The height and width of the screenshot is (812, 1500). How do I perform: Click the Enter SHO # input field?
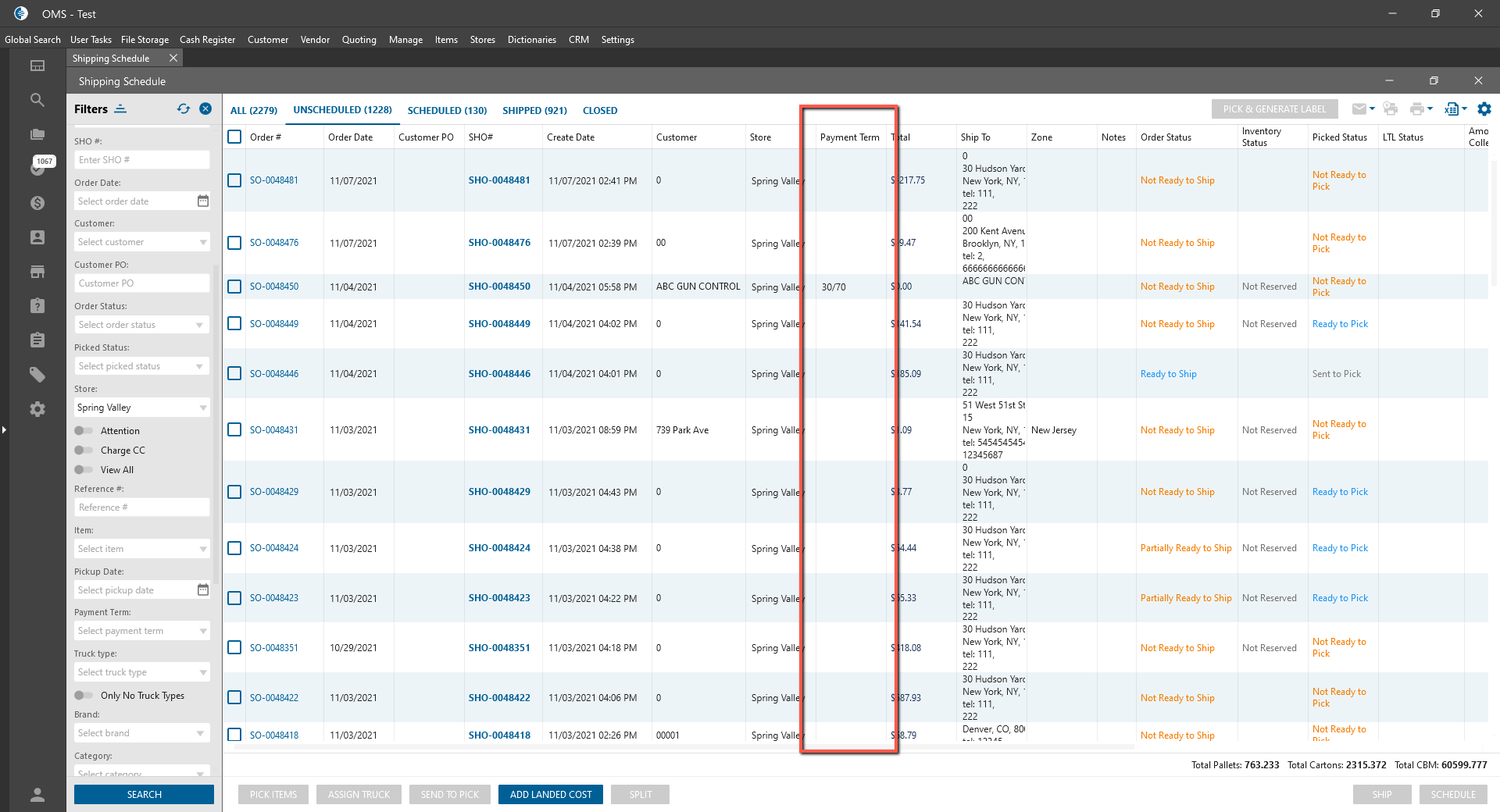click(141, 160)
